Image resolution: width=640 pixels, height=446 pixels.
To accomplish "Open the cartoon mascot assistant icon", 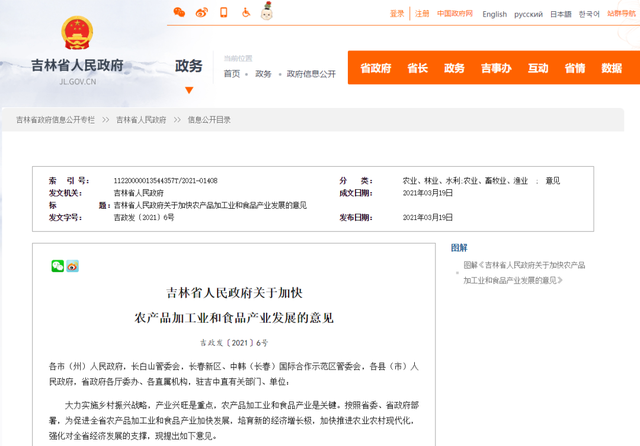I will 267,11.
